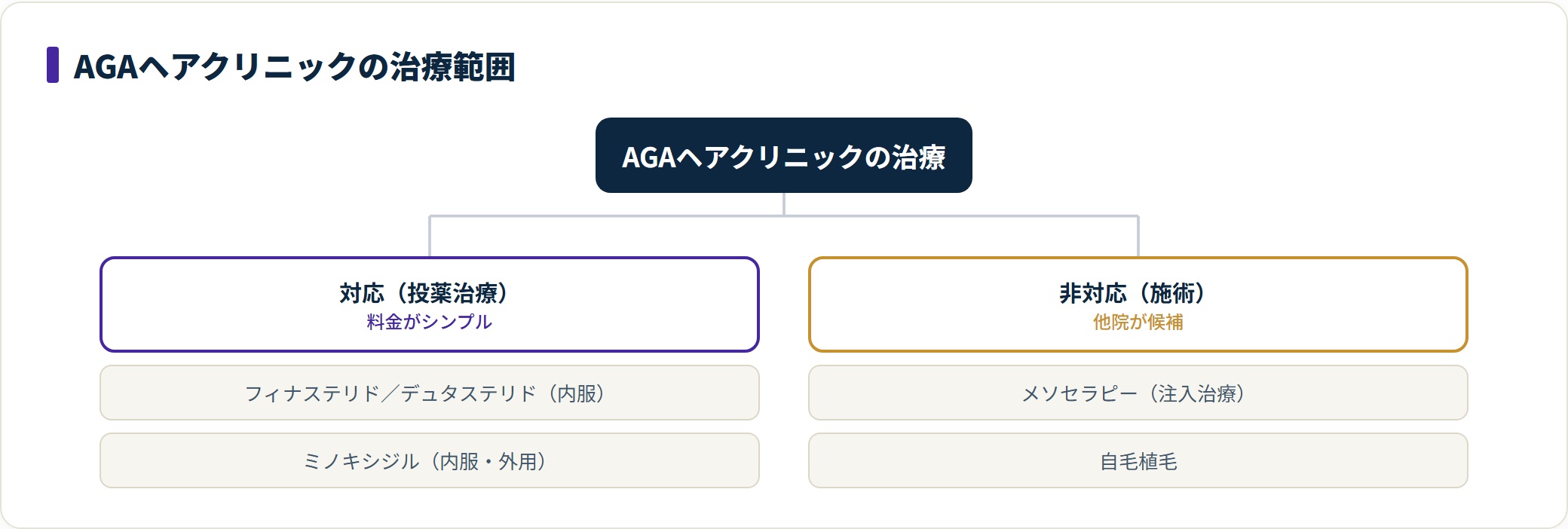Click the purple 料金がシンプル subtitle

pos(429,322)
